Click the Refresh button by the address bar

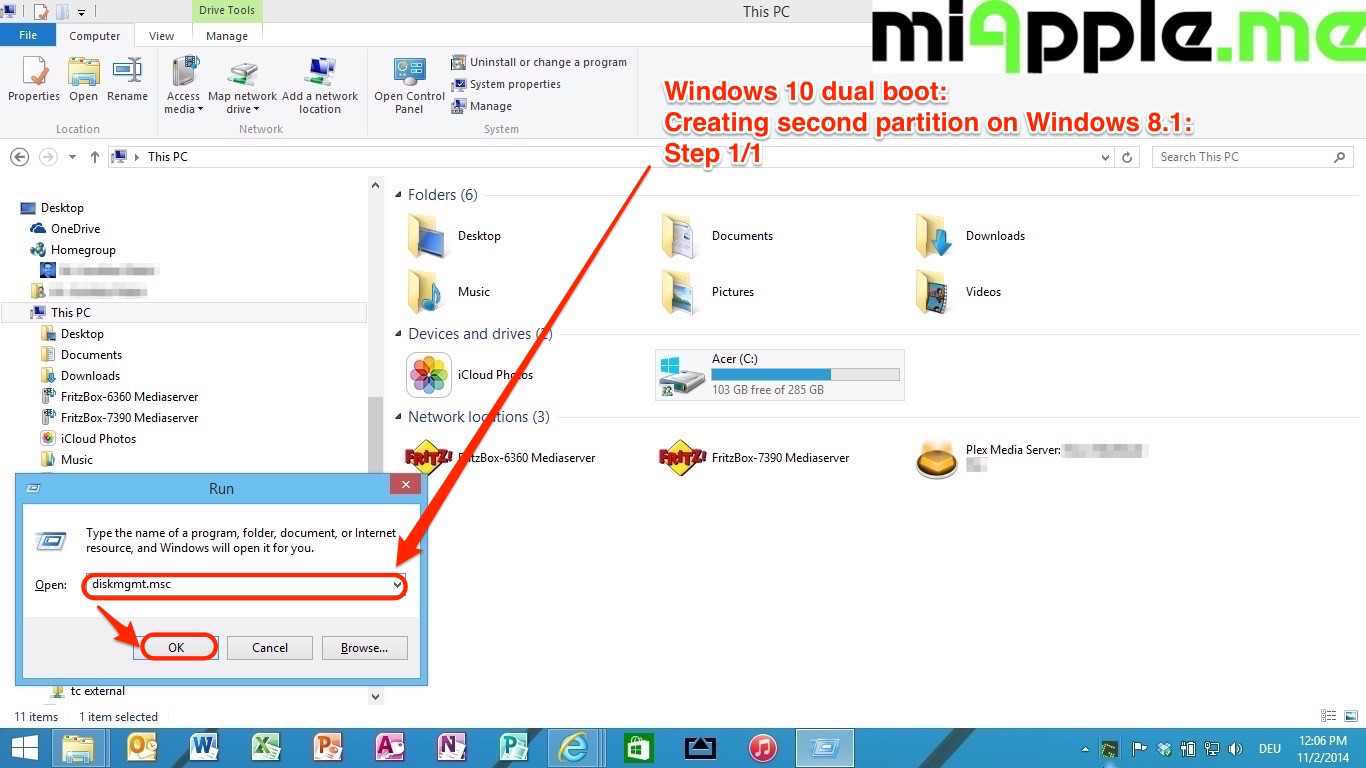click(1127, 157)
